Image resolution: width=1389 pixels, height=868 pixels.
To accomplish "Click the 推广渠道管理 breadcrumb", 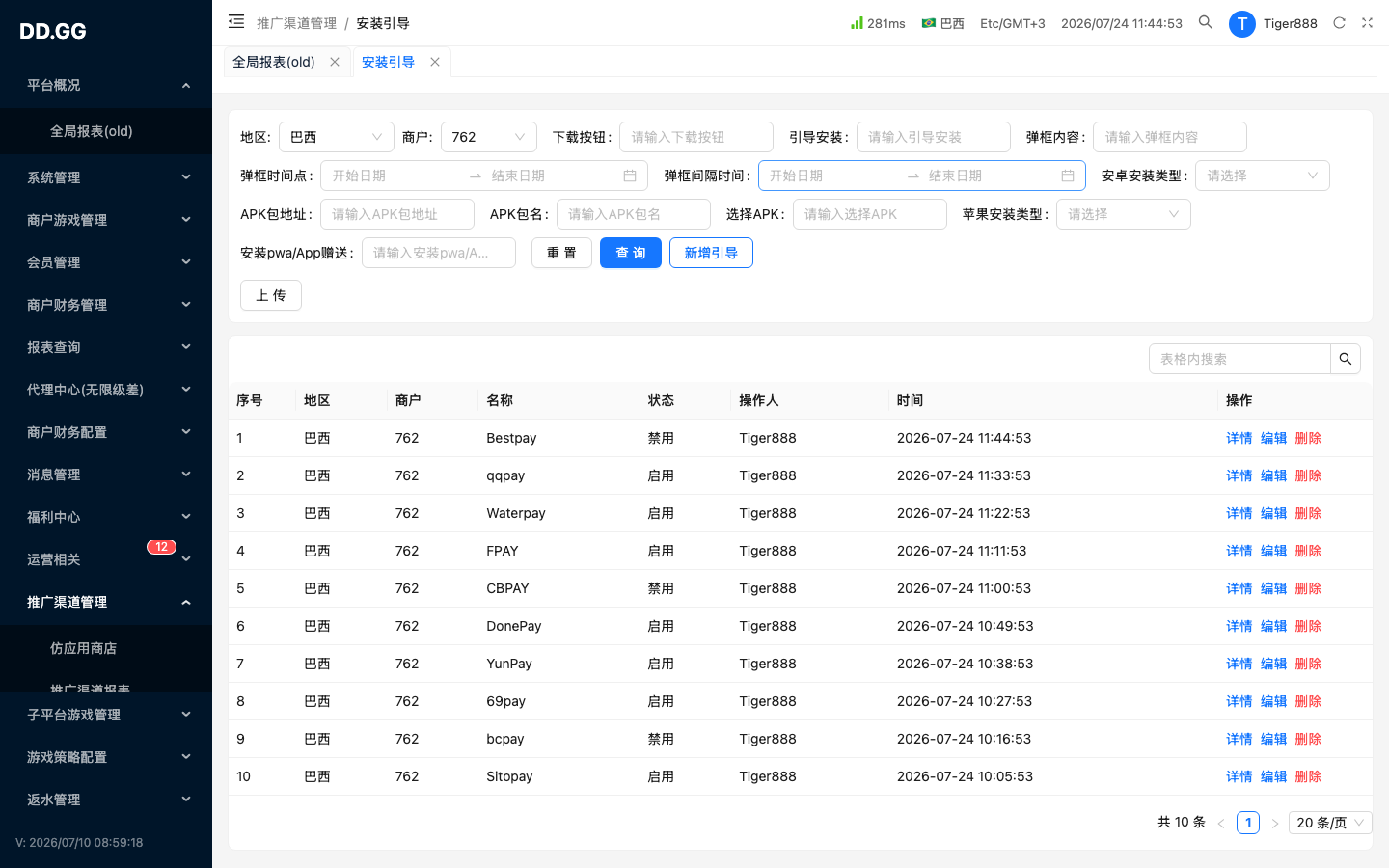I will (x=297, y=23).
